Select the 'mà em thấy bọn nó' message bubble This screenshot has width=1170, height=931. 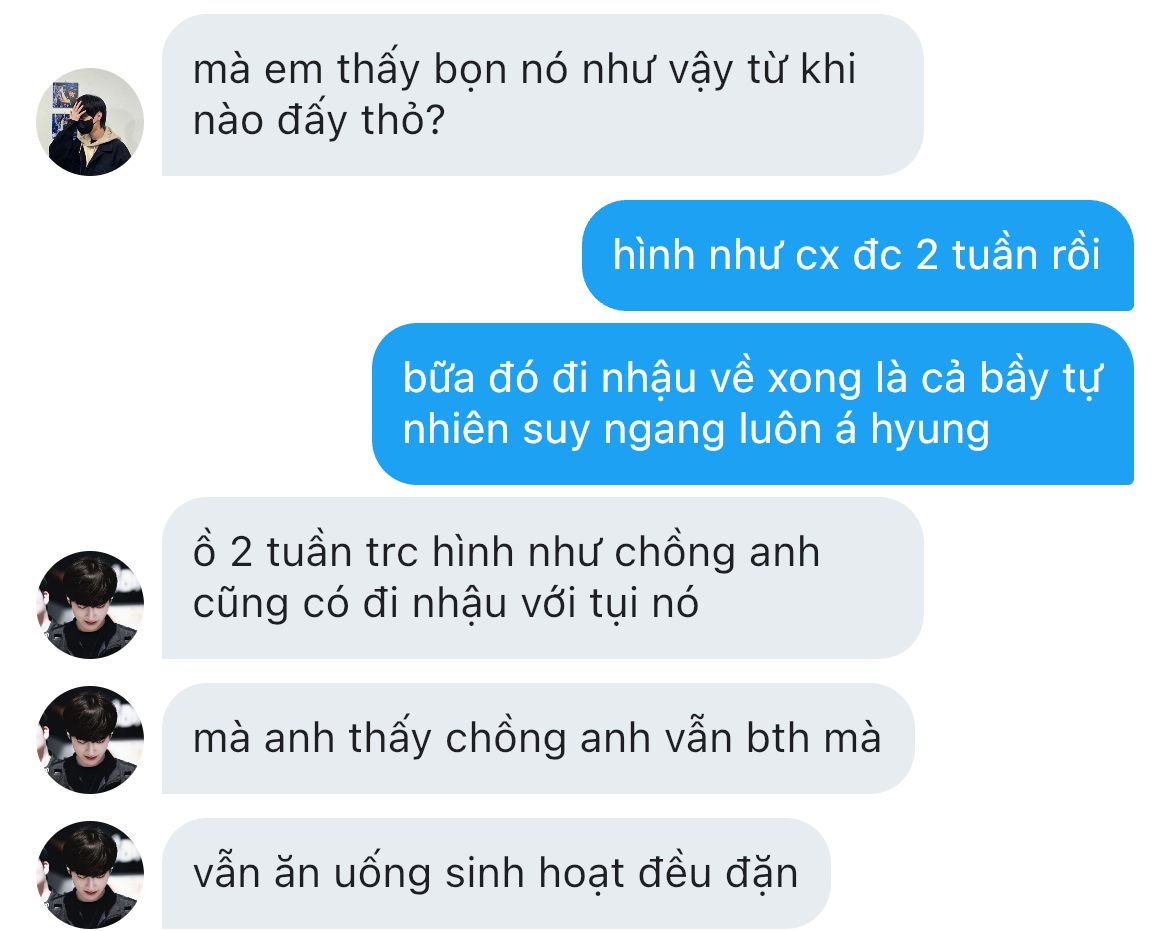point(542,95)
